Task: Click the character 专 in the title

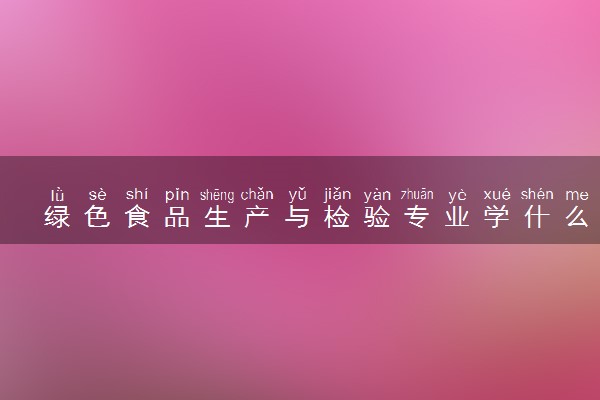Action: pyautogui.click(x=417, y=217)
